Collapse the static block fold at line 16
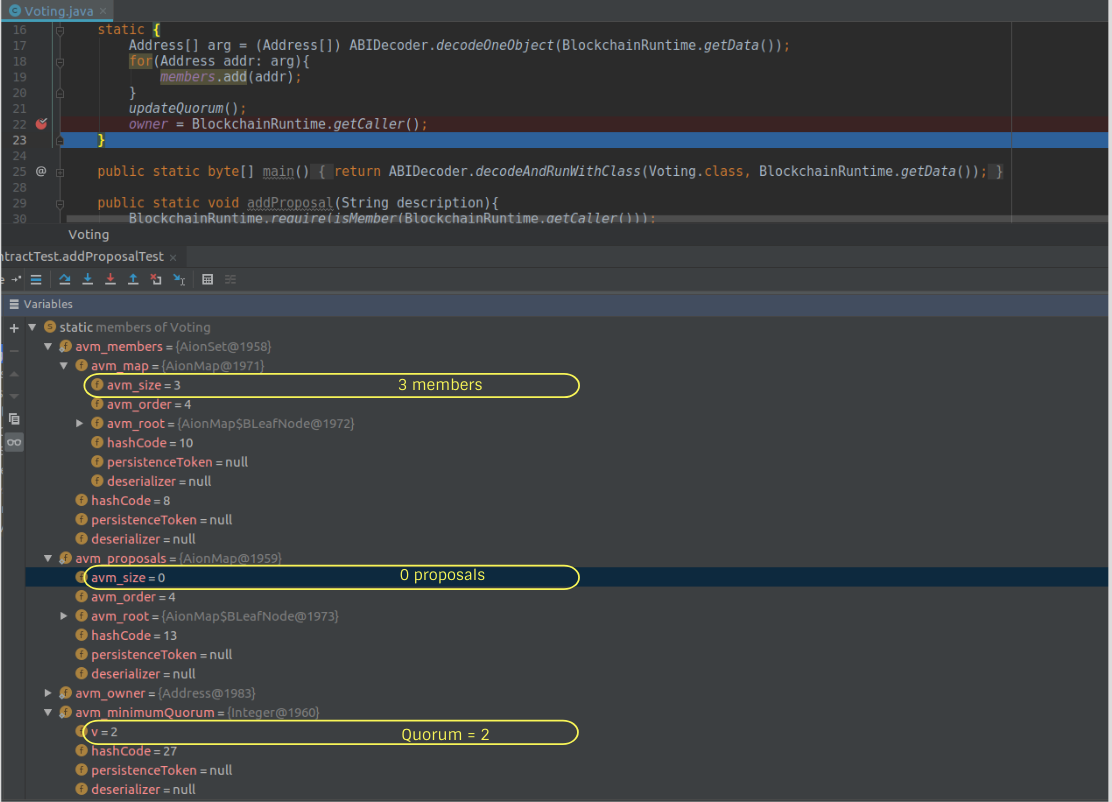The image size is (1112, 802). coord(60,30)
